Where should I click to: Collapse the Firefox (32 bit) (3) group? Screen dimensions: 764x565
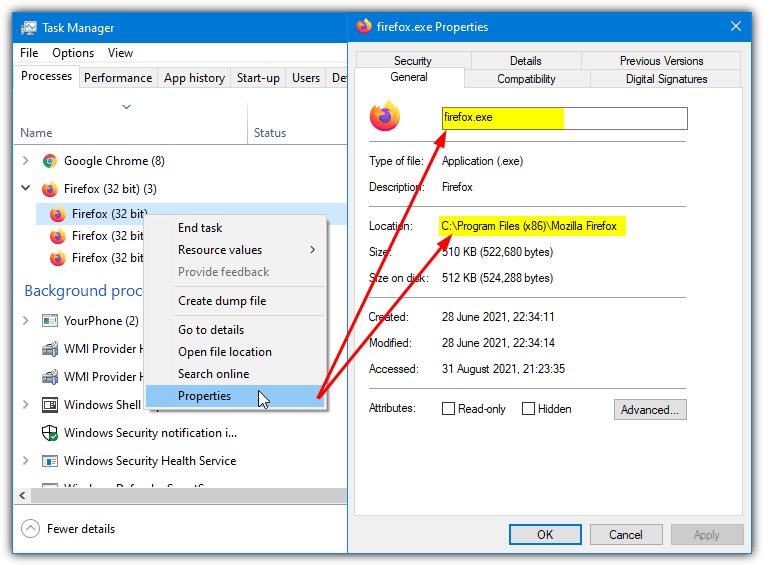pyautogui.click(x=26, y=188)
